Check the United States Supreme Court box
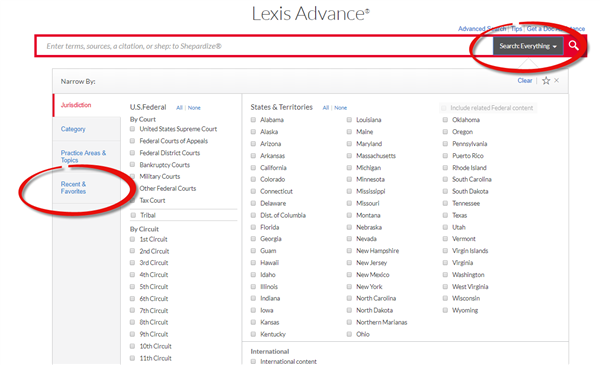Viewport: 600px width, 365px height. click(x=132, y=129)
